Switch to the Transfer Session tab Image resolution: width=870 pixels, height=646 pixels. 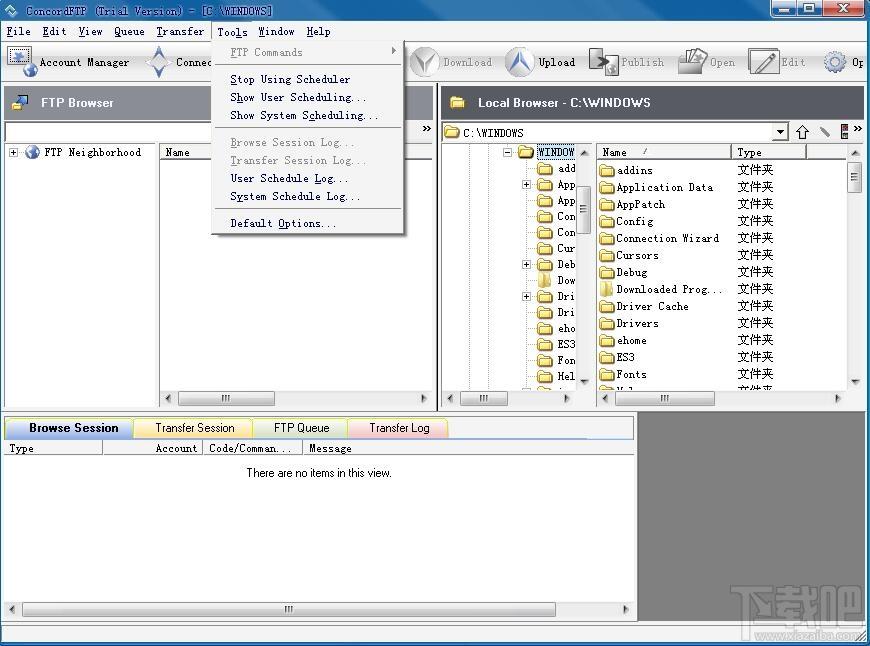(195, 428)
